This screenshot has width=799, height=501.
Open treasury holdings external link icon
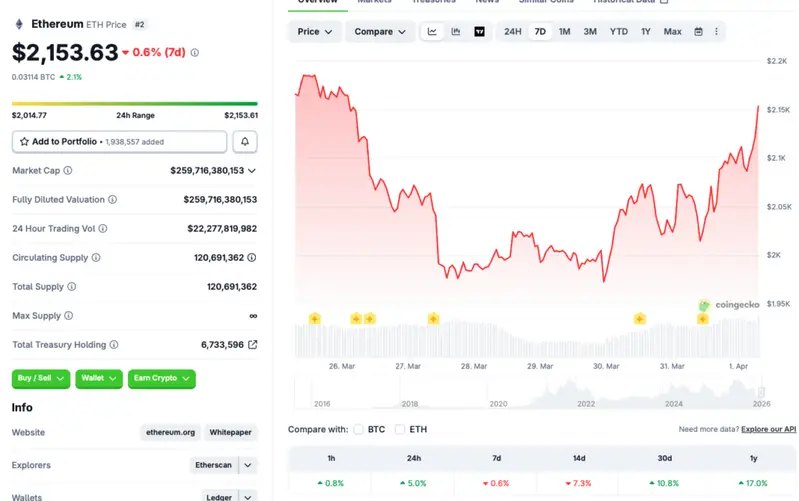252,345
